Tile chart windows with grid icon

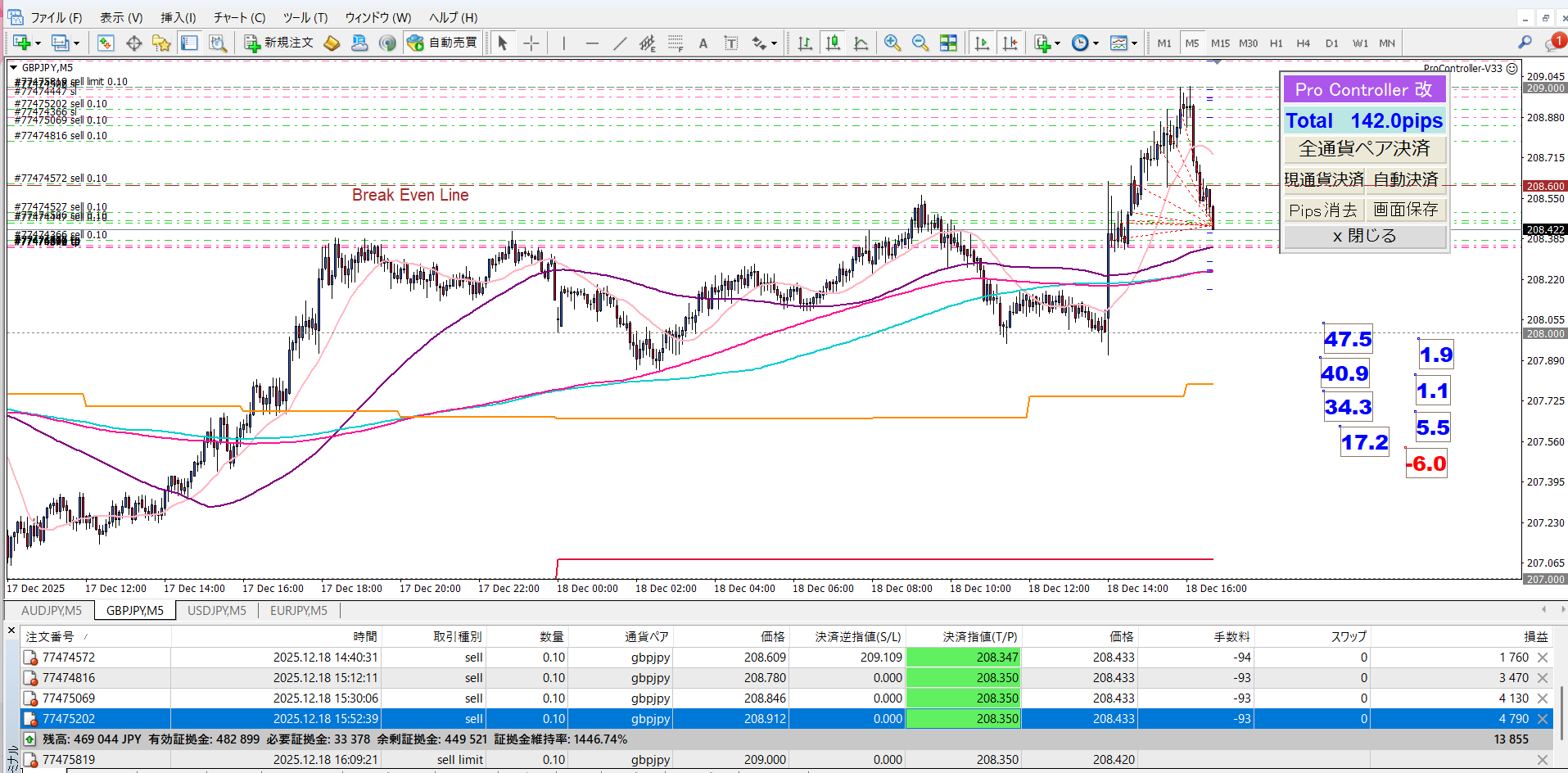point(948,43)
